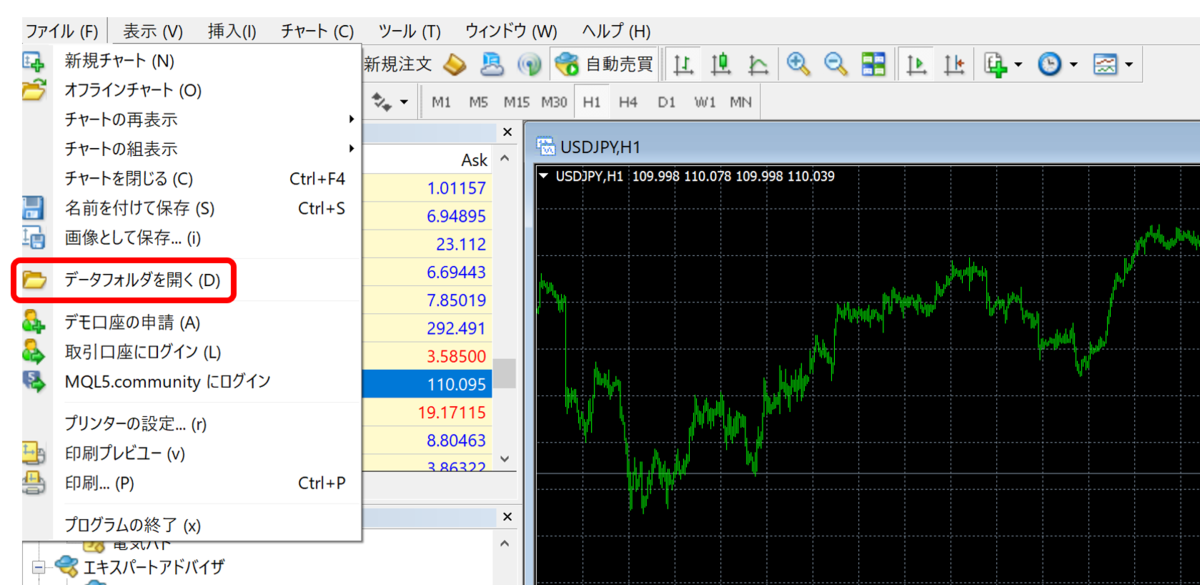The width and height of the screenshot is (1200, 585).
Task: Select the M1 timeframe
Action: pos(441,102)
